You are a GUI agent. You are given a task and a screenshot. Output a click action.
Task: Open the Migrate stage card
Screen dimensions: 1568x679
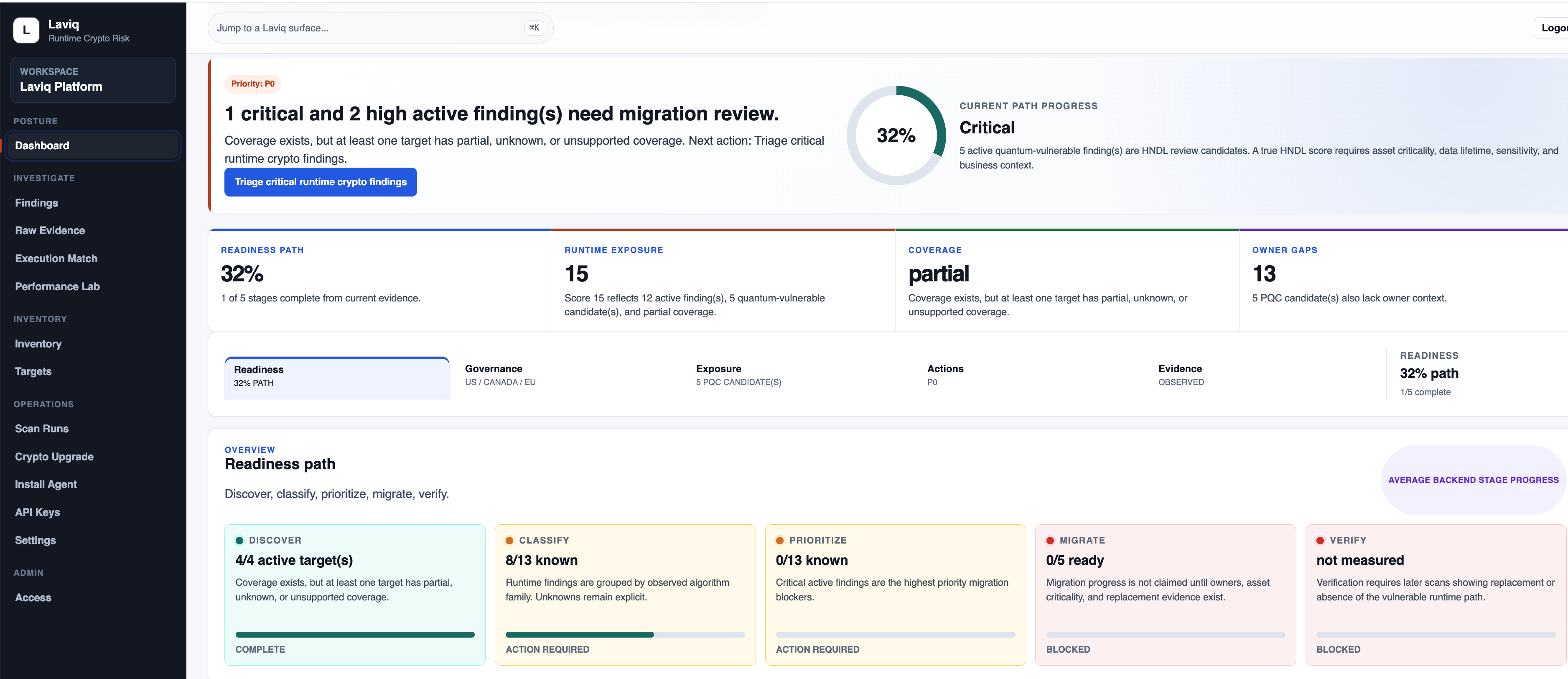1166,595
